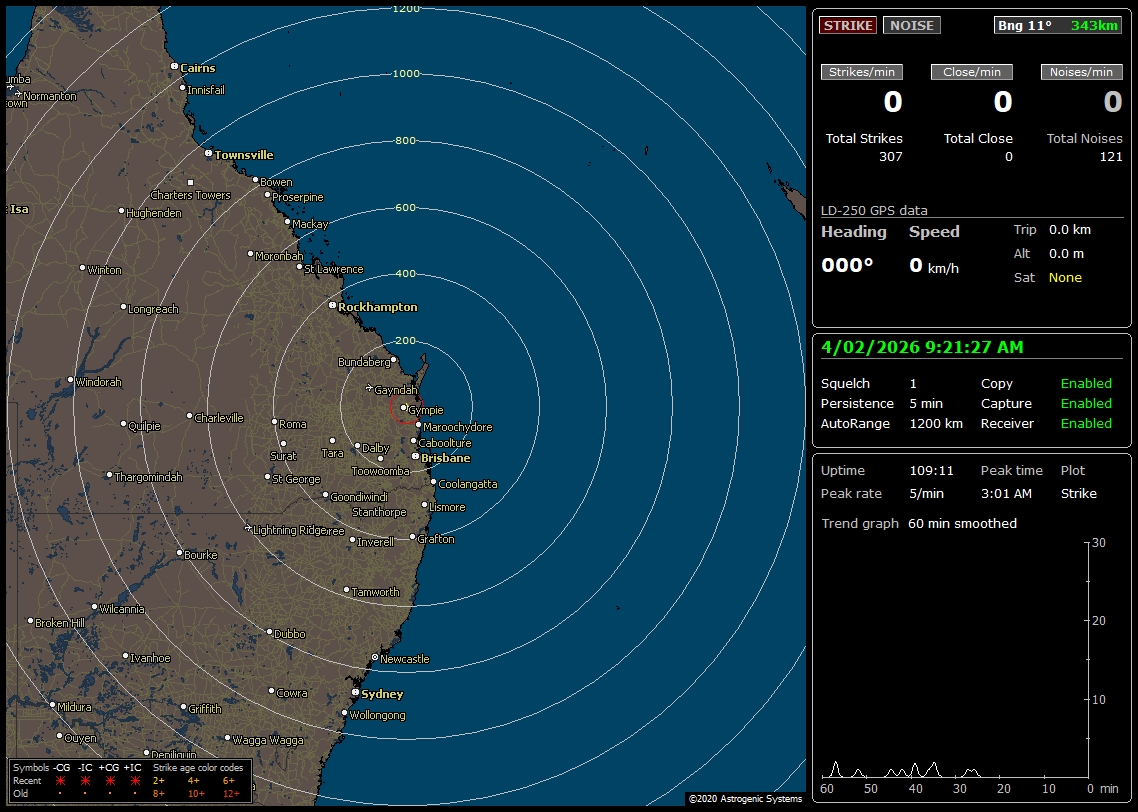Select the +IC recent strike symbol in legend
This screenshot has width=1138, height=812.
135,781
